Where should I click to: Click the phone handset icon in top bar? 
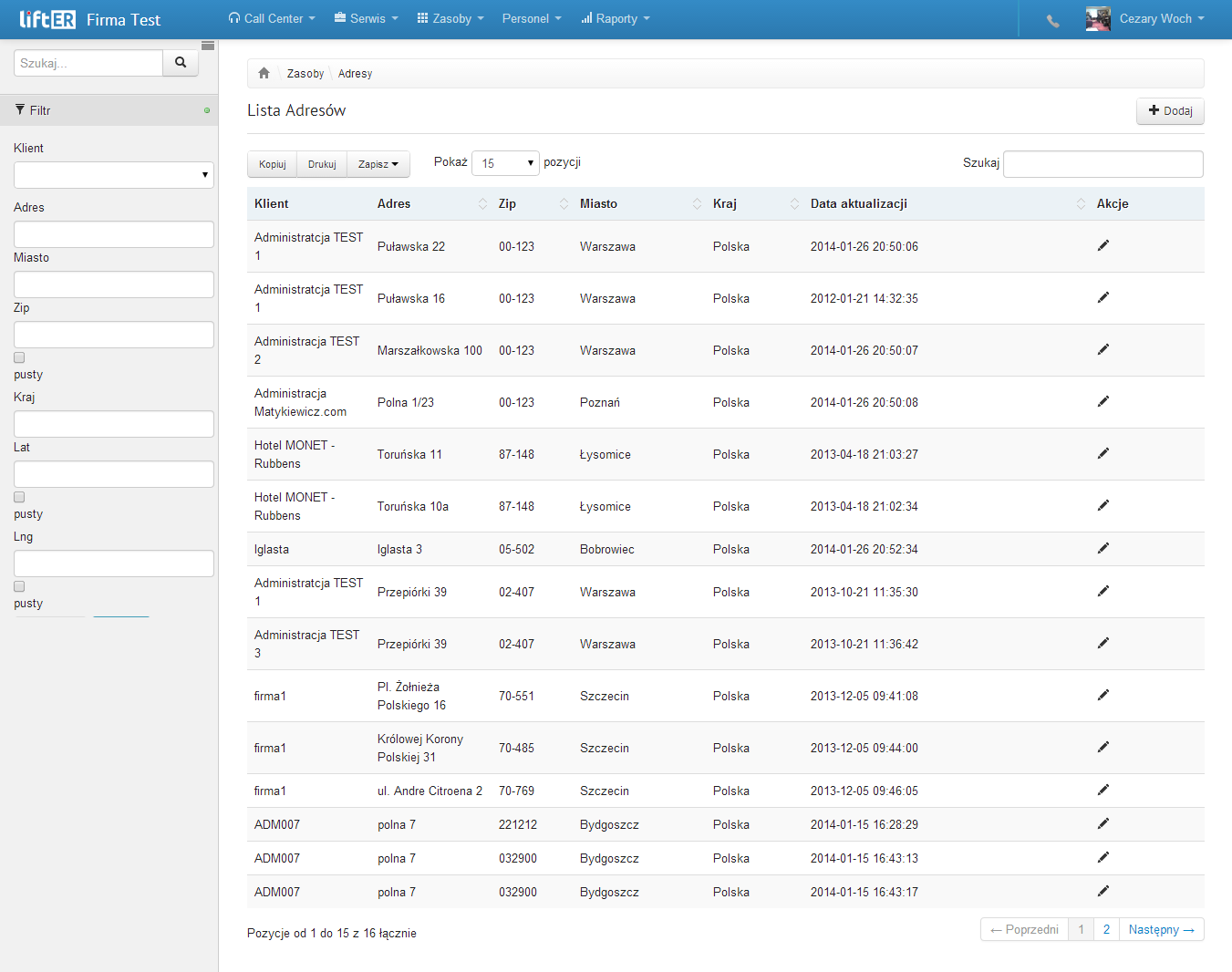pyautogui.click(x=1053, y=20)
